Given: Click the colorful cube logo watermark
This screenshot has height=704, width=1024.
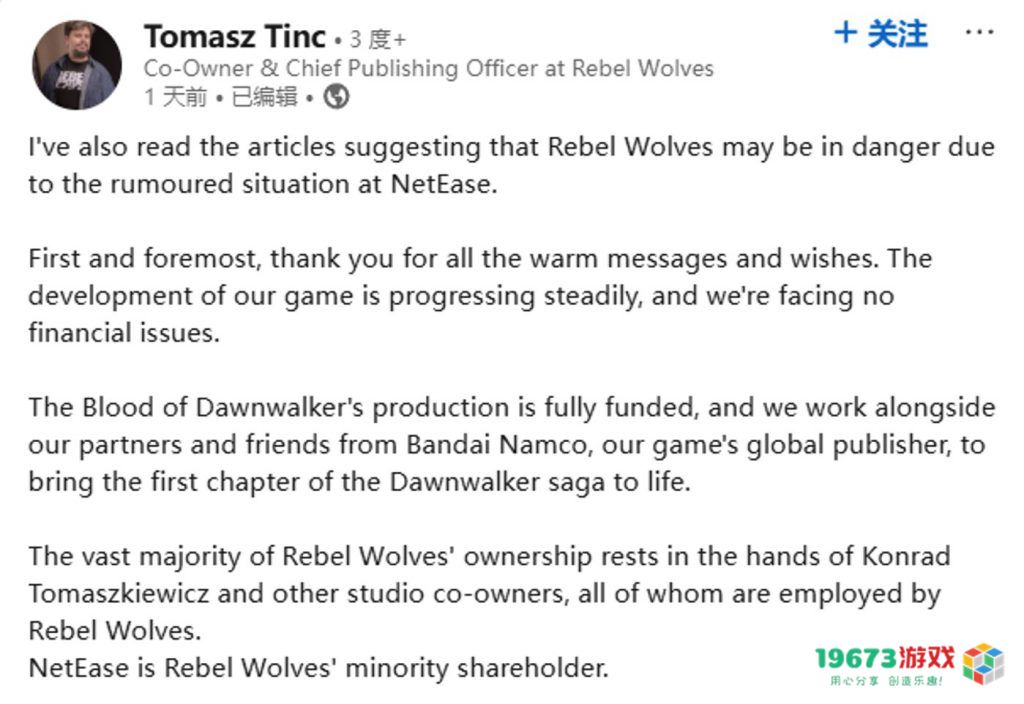Looking at the screenshot, I should point(984,663).
